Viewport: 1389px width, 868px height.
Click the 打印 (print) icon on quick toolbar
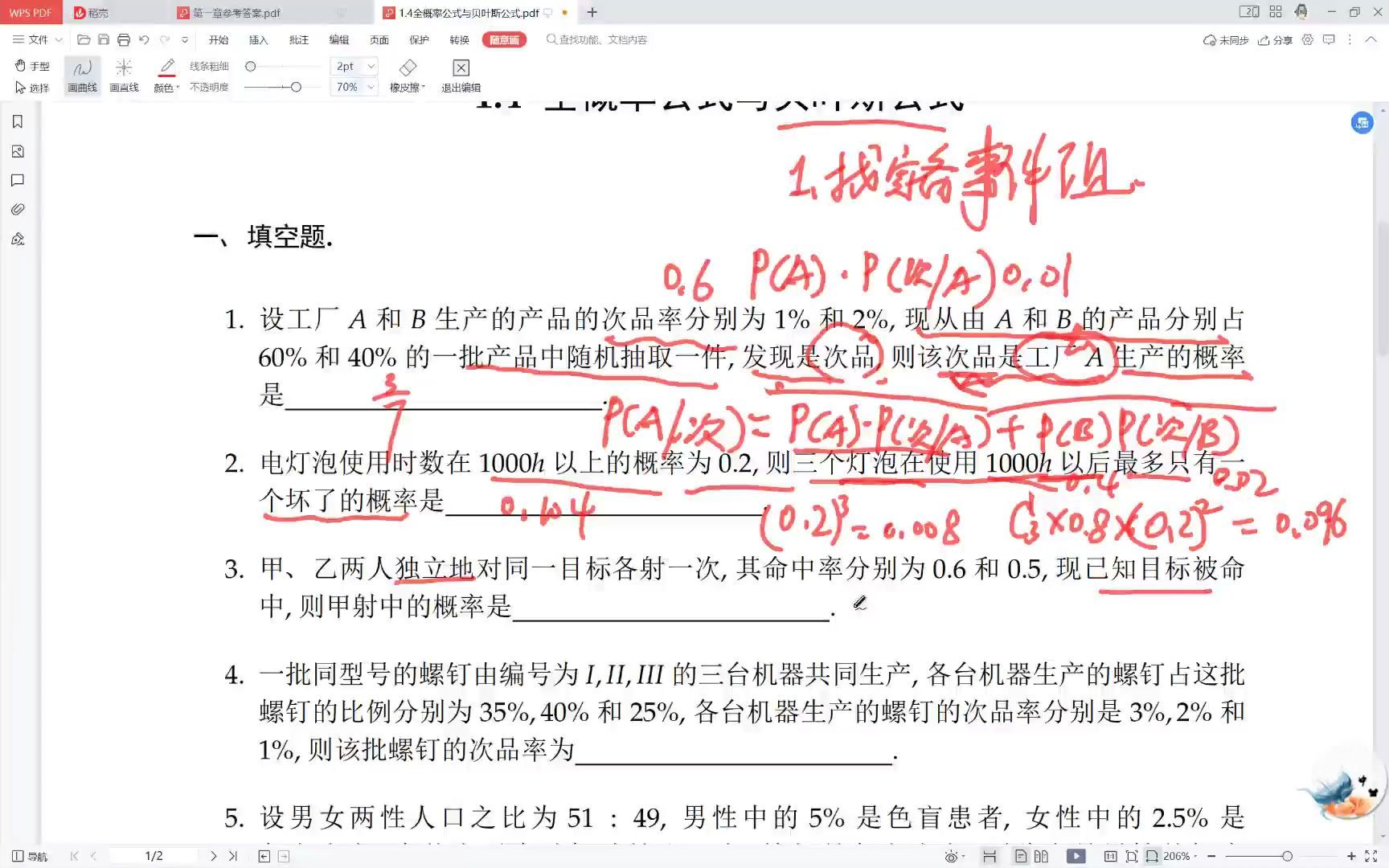click(x=124, y=39)
